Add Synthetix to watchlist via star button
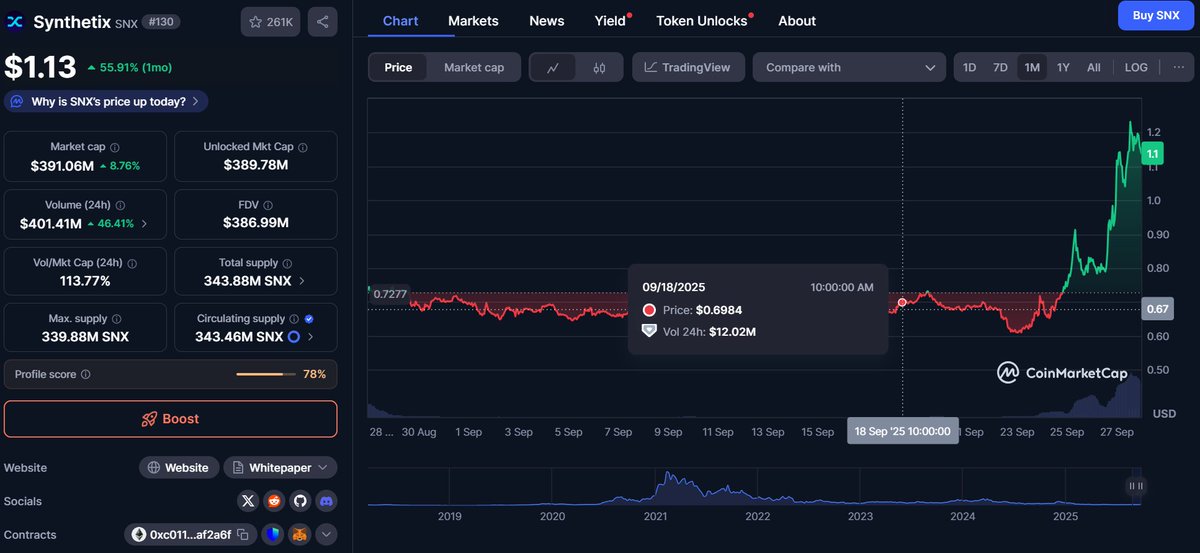Image resolution: width=1200 pixels, height=553 pixels. [x=270, y=22]
